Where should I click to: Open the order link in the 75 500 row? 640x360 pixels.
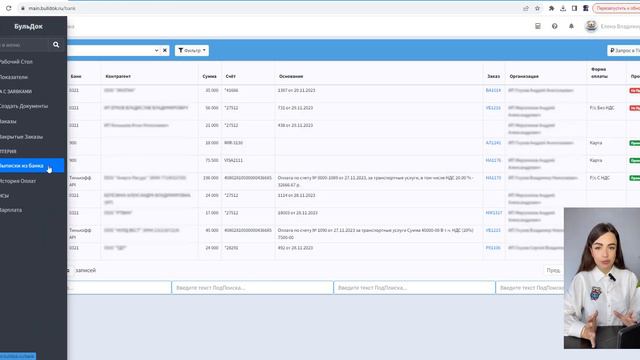(493, 160)
